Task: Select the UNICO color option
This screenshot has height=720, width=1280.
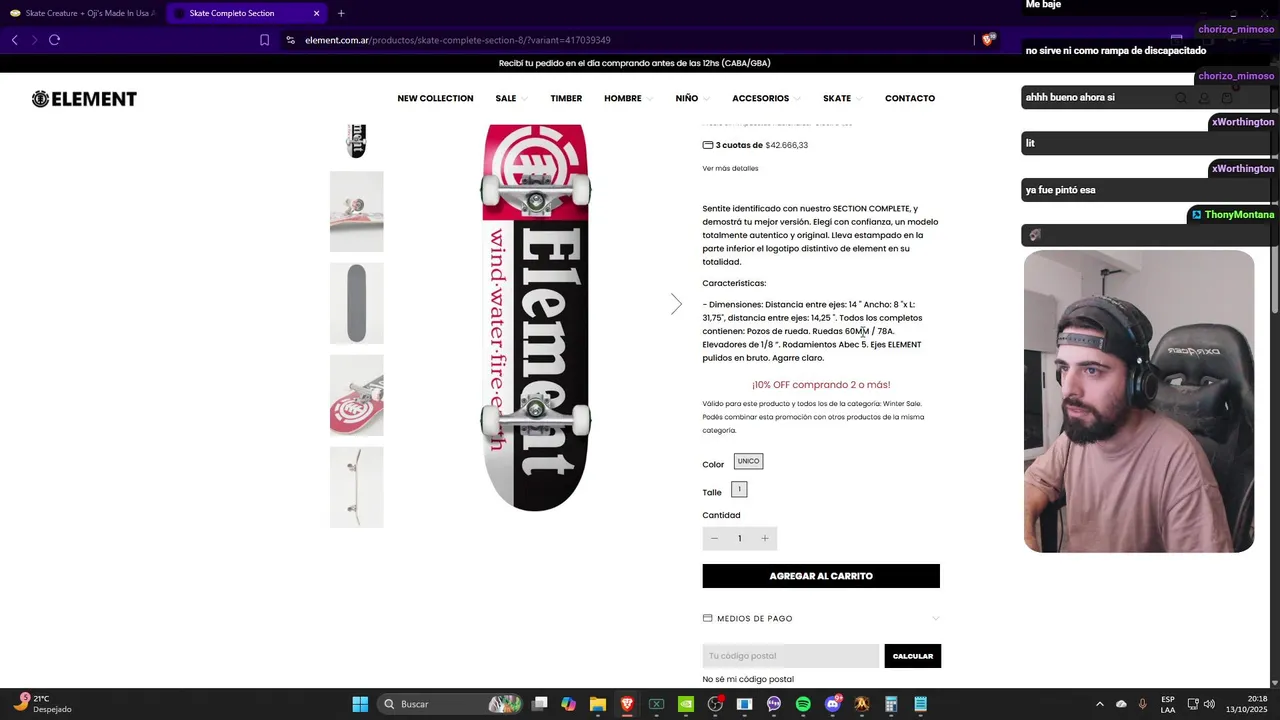Action: coord(748,461)
